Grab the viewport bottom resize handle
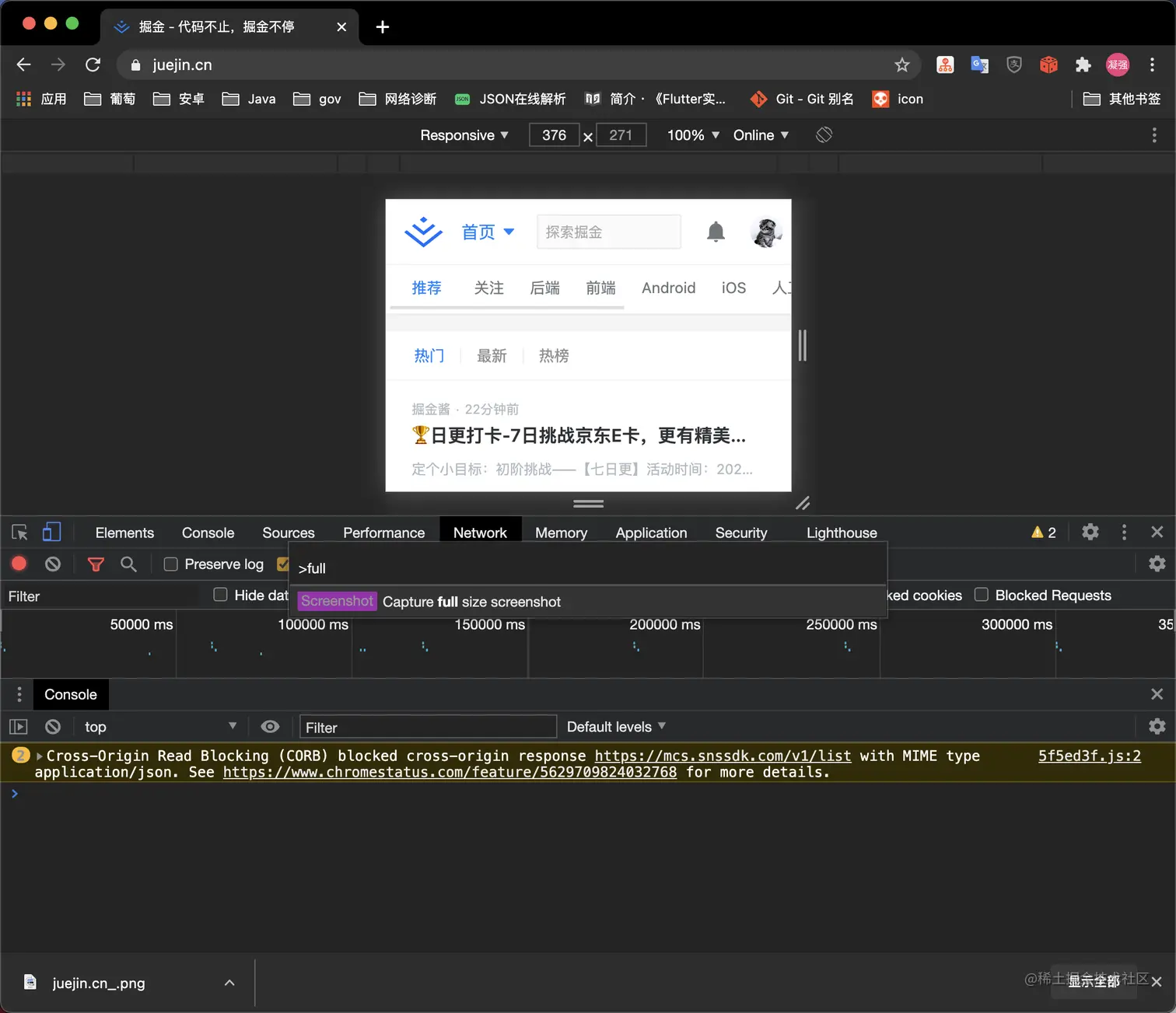The image size is (1176, 1013). click(589, 504)
